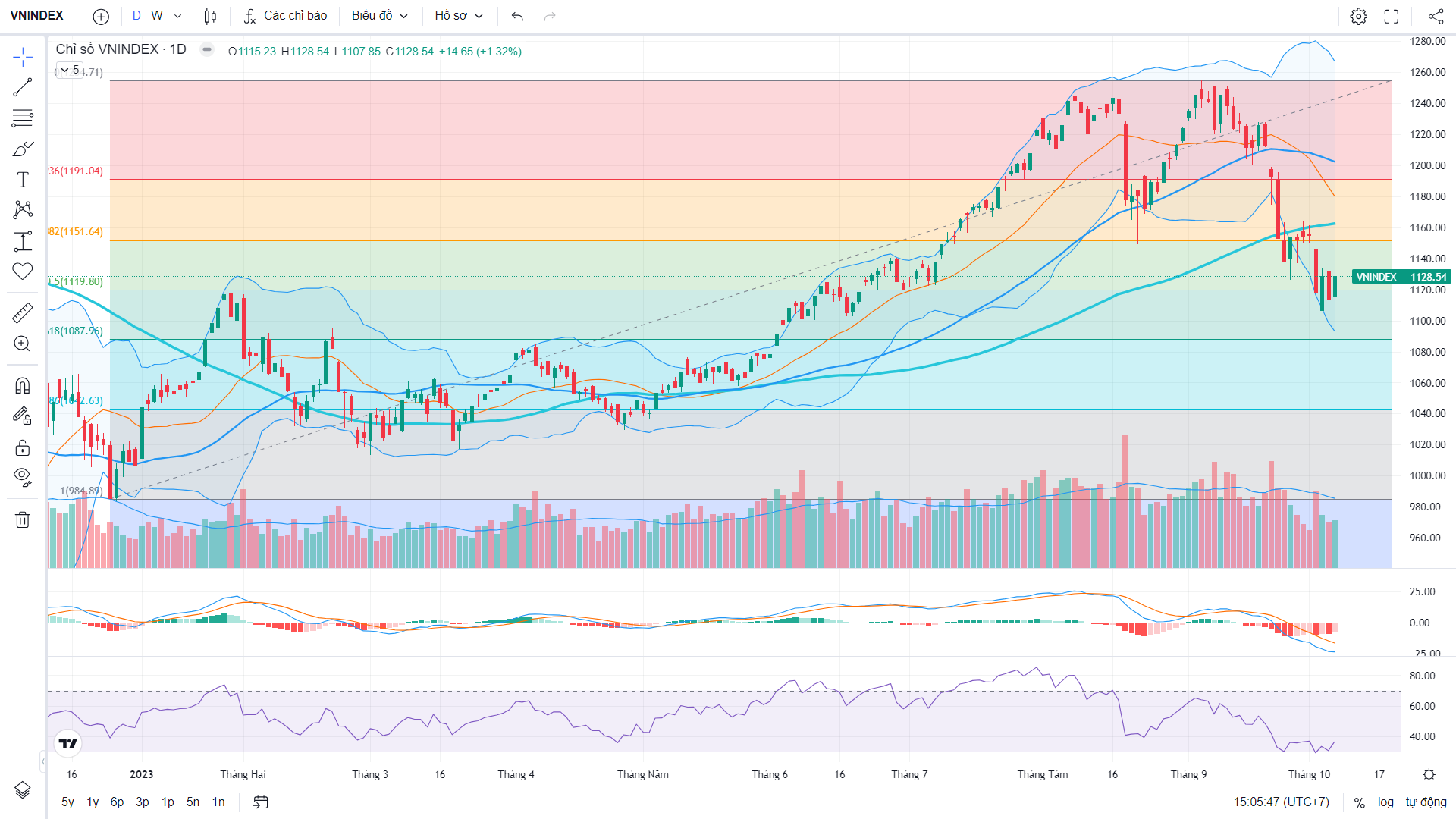Open the candlestick chart style selector
This screenshot has height=819, width=1456.
[210, 16]
